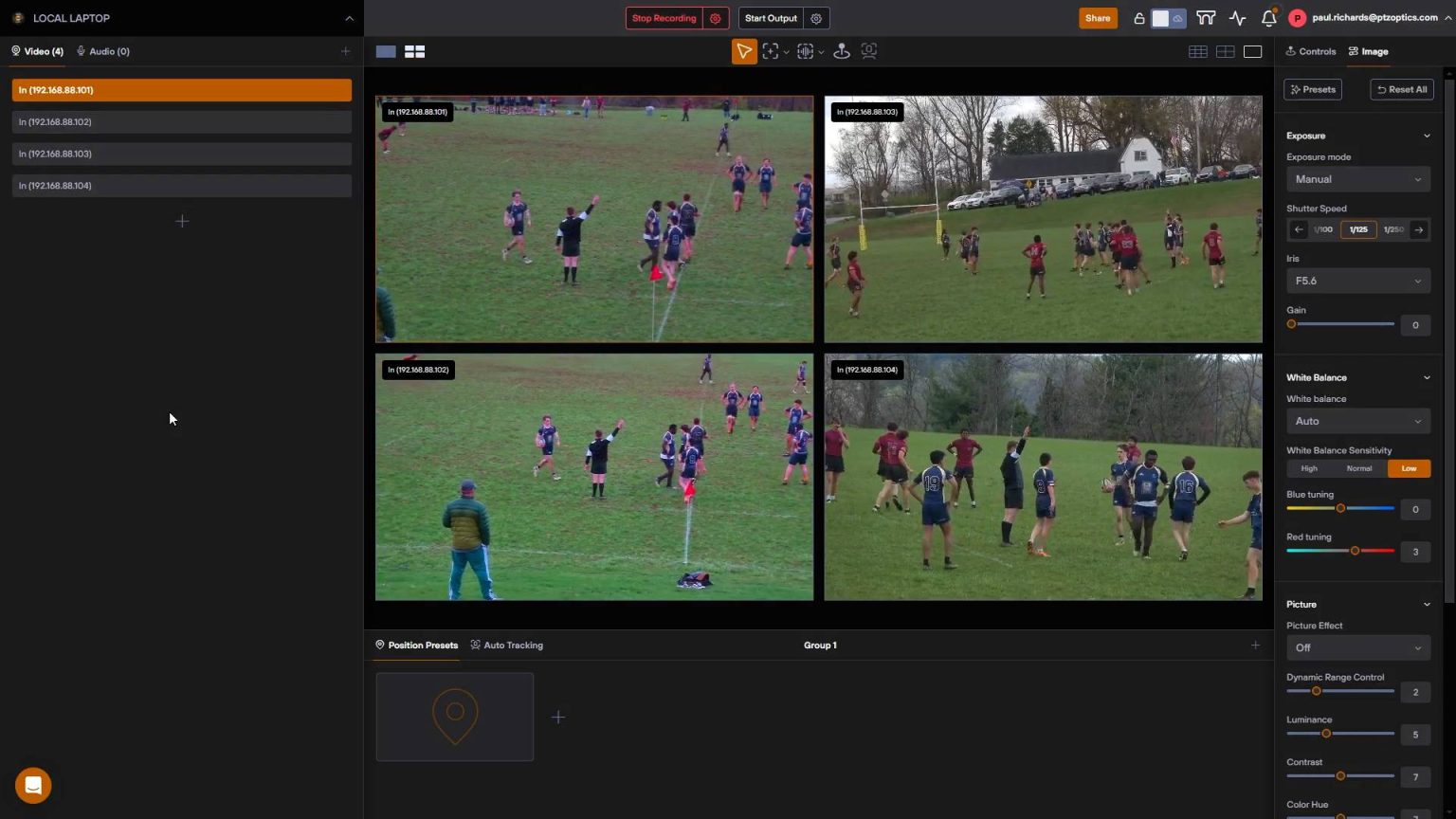Image resolution: width=1456 pixels, height=819 pixels.
Task: Add a new group with plus icon
Action: click(x=1255, y=645)
